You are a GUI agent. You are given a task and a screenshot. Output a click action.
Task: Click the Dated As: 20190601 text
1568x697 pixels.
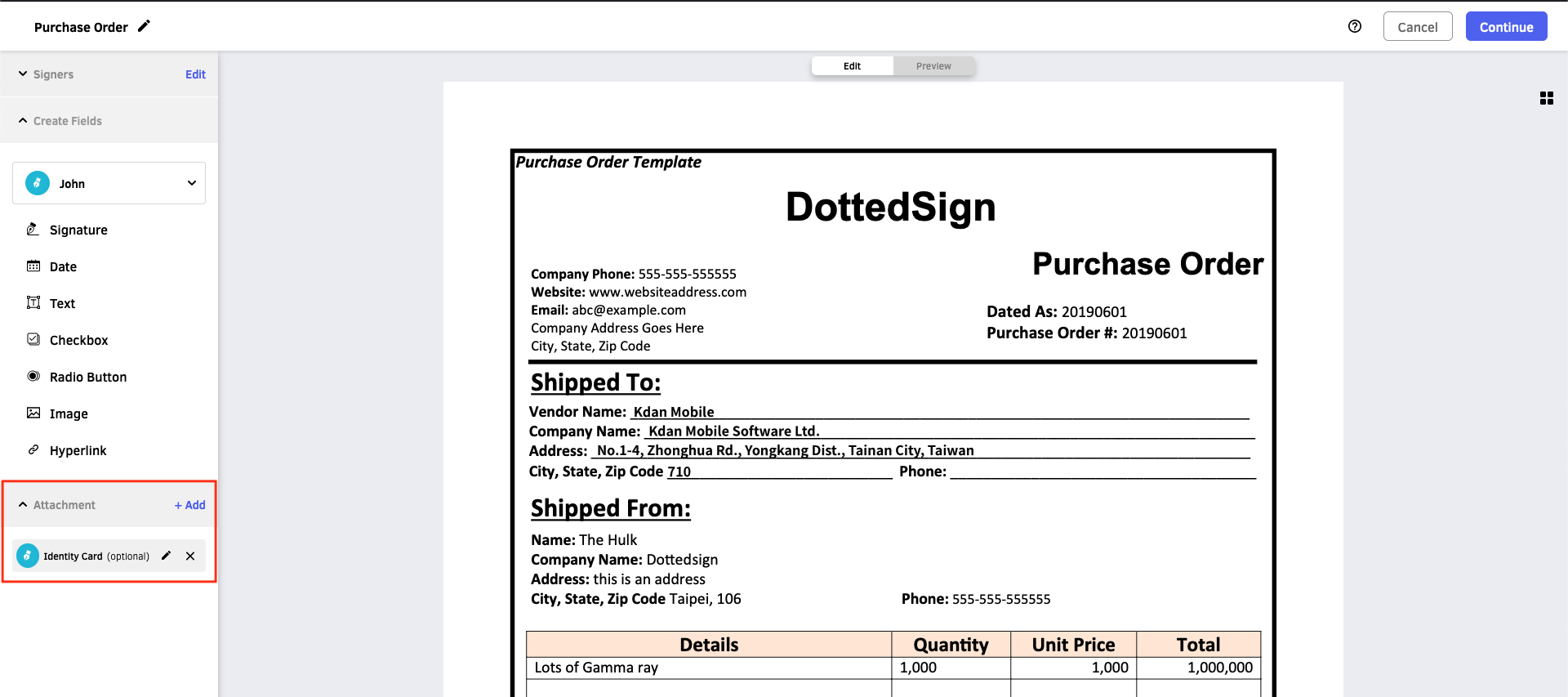pos(1057,311)
